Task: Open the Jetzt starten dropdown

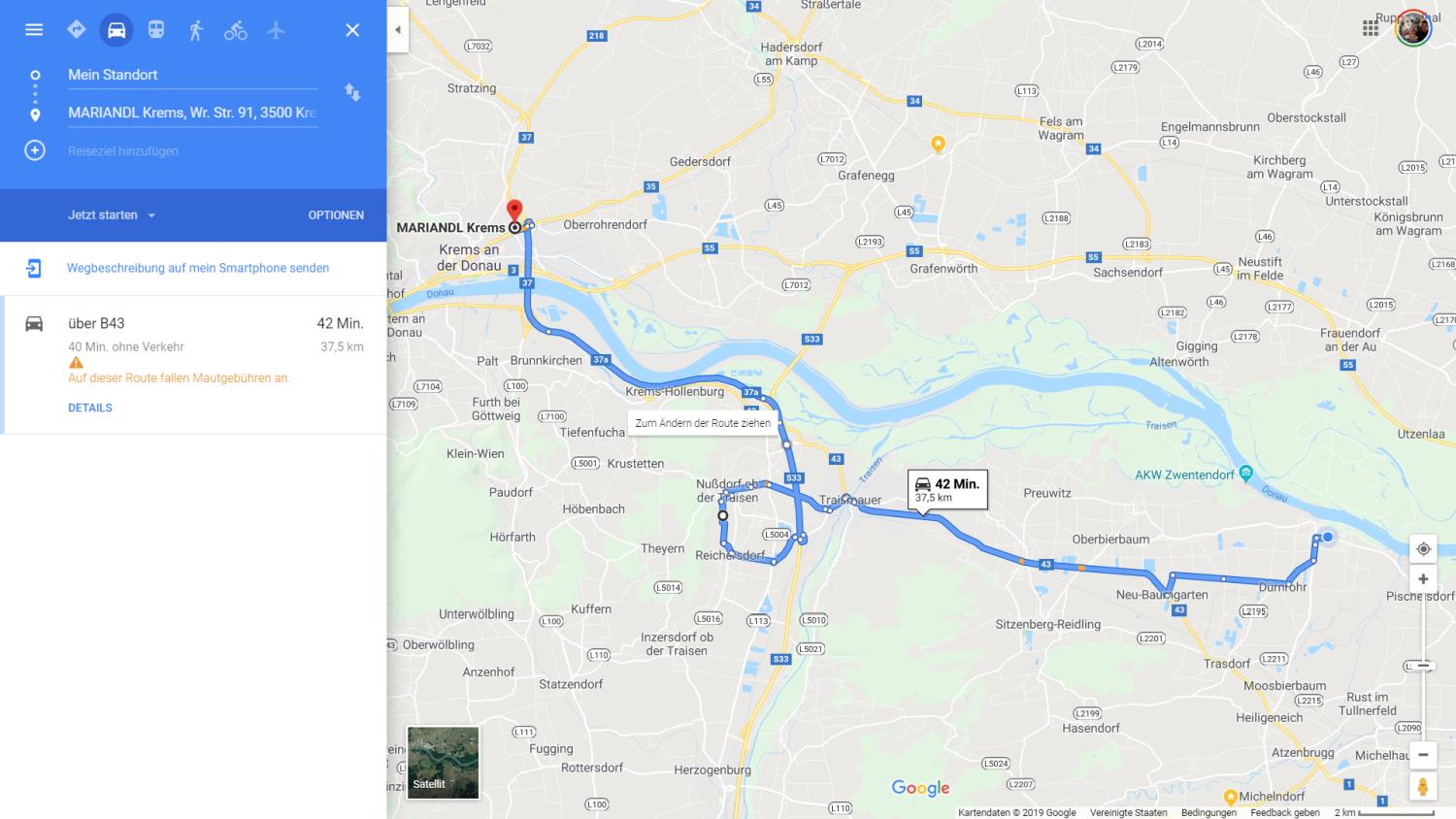Action: [x=112, y=215]
